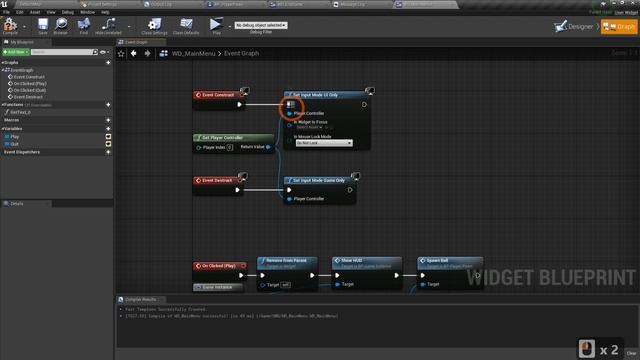Open Class Settings from toolbar
Viewport: 640px width, 360px height.
point(154,26)
